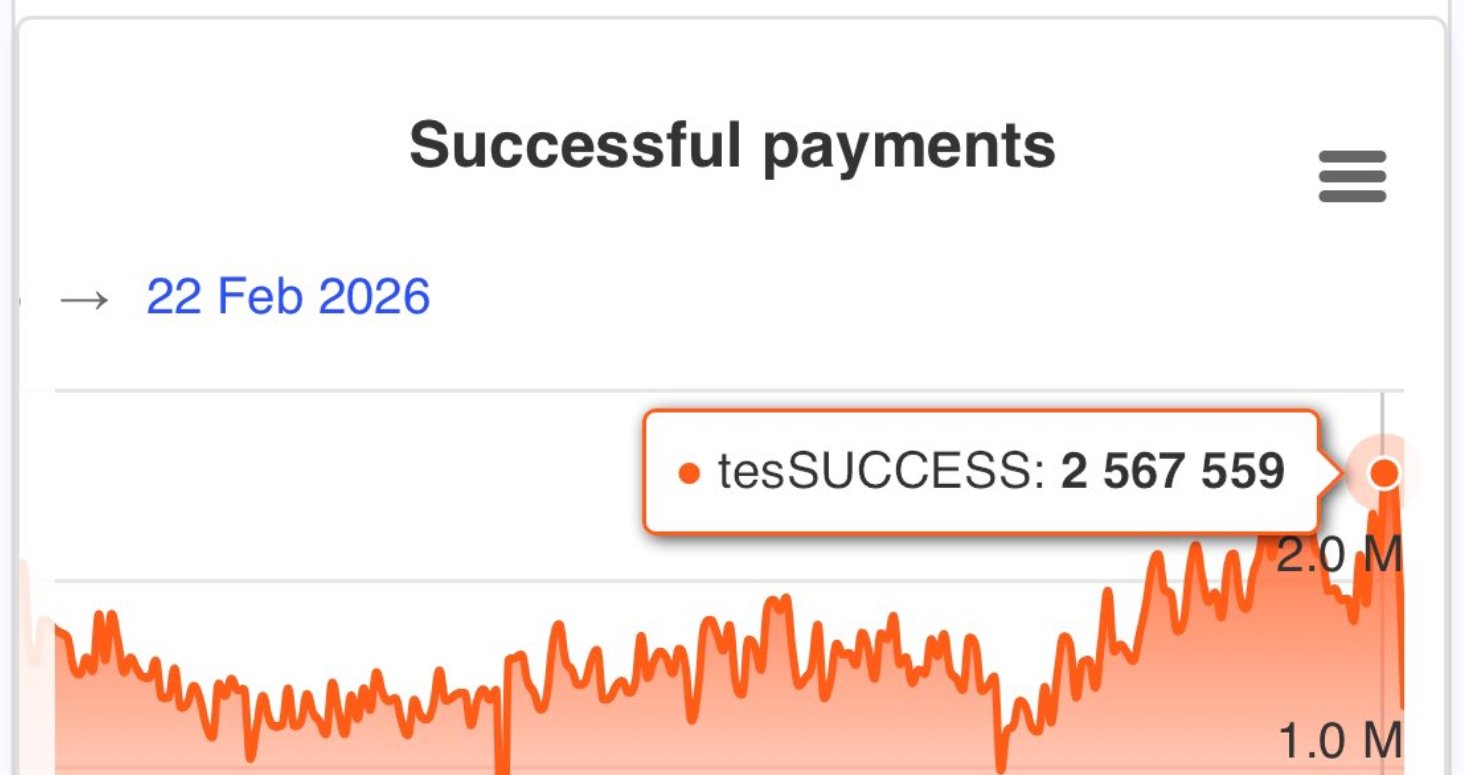The height and width of the screenshot is (775, 1465).
Task: Click the 1.0 M y-axis label
Action: click(x=1340, y=741)
